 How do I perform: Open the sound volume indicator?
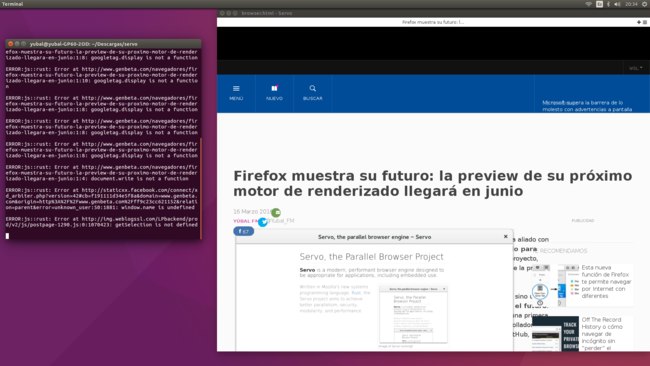(617, 4)
